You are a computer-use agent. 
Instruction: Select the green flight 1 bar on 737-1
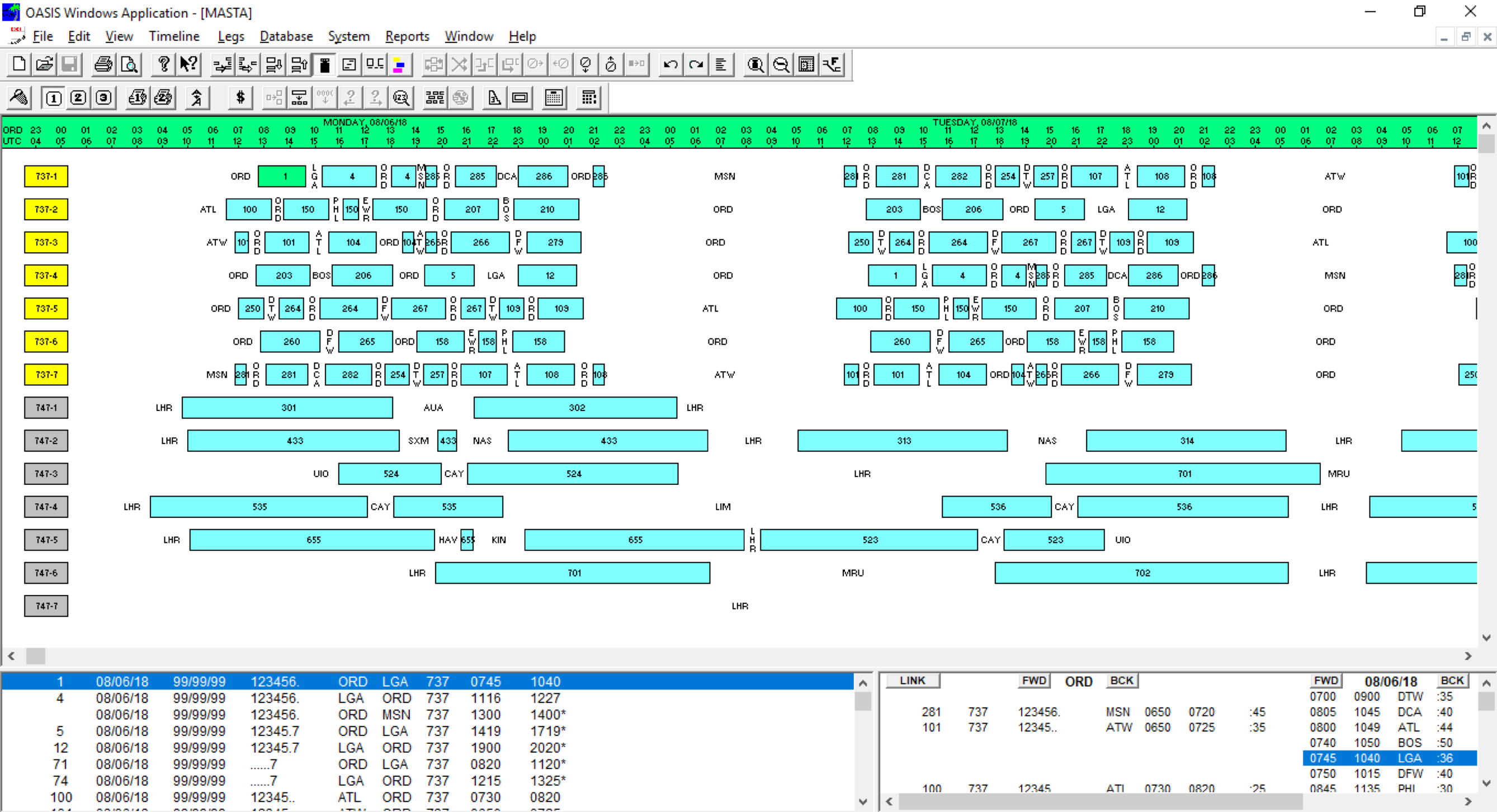282,176
